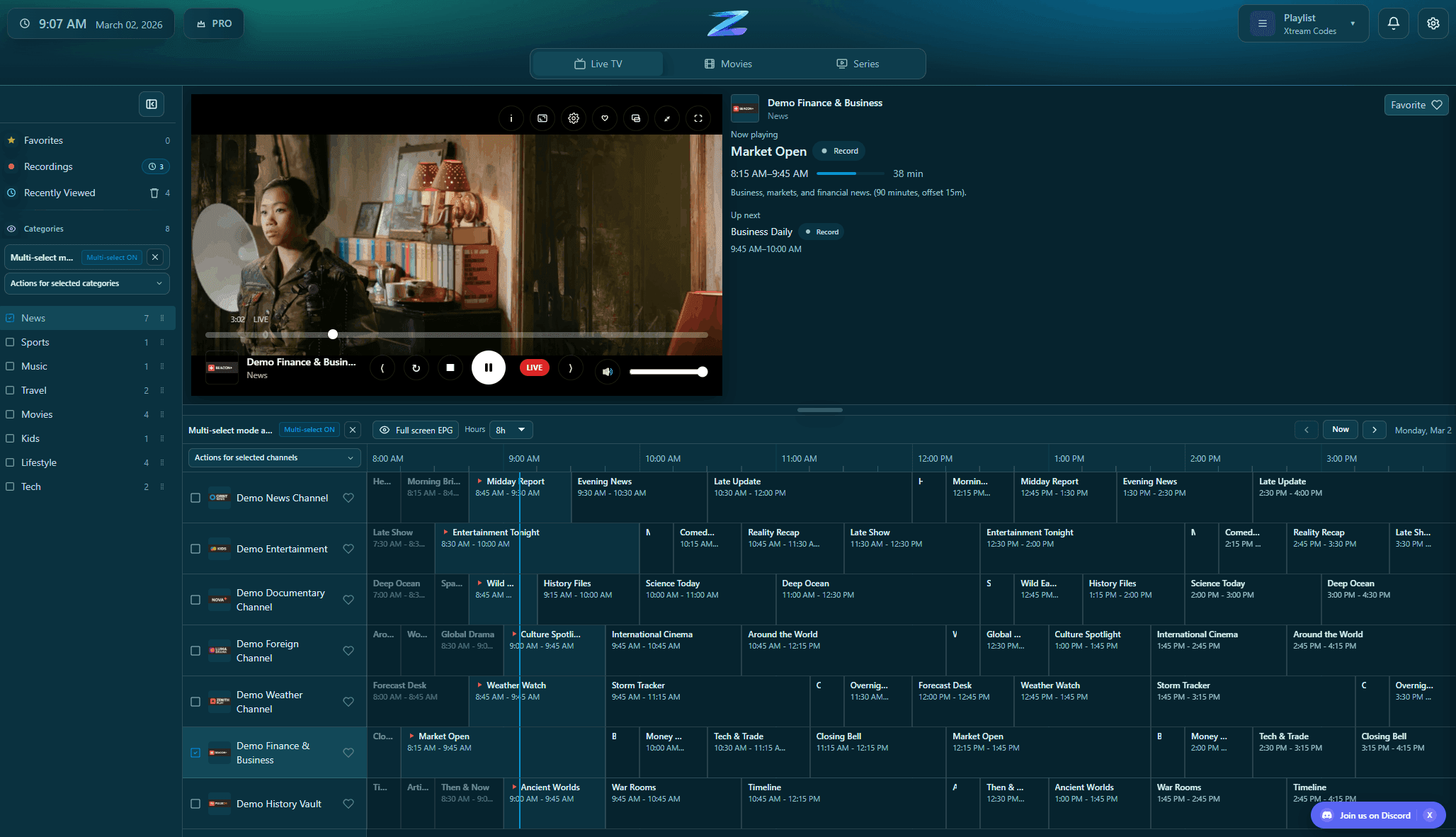Mute audio with the speaker icon

coord(608,371)
